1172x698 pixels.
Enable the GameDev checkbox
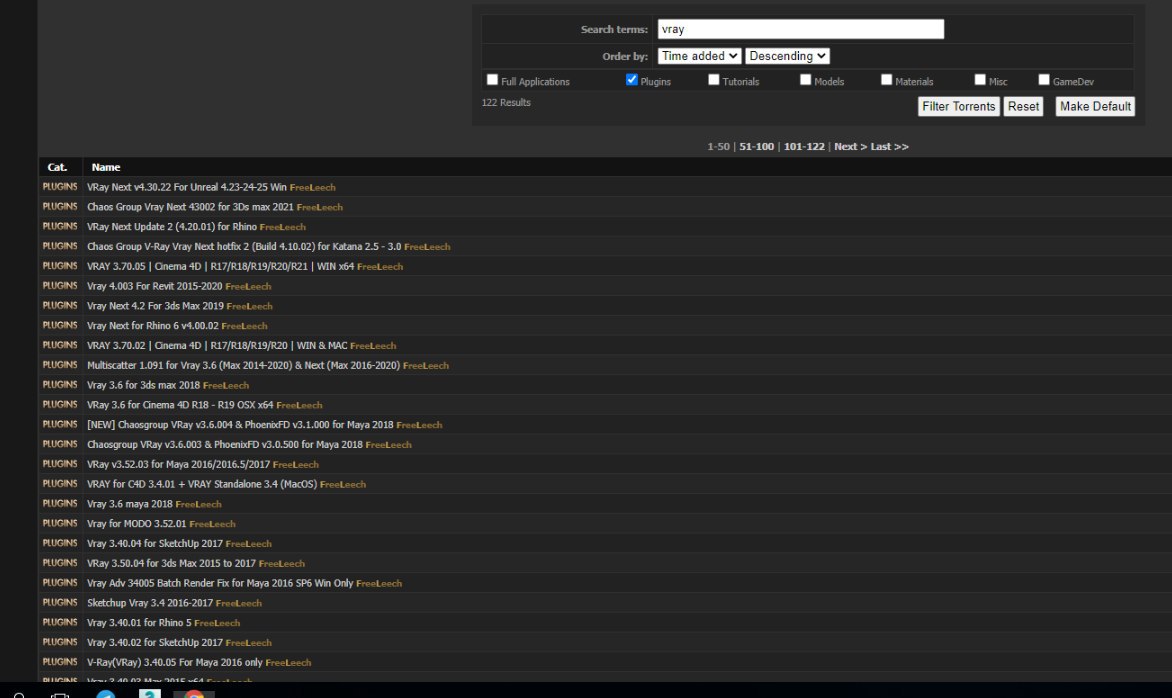tap(1044, 79)
